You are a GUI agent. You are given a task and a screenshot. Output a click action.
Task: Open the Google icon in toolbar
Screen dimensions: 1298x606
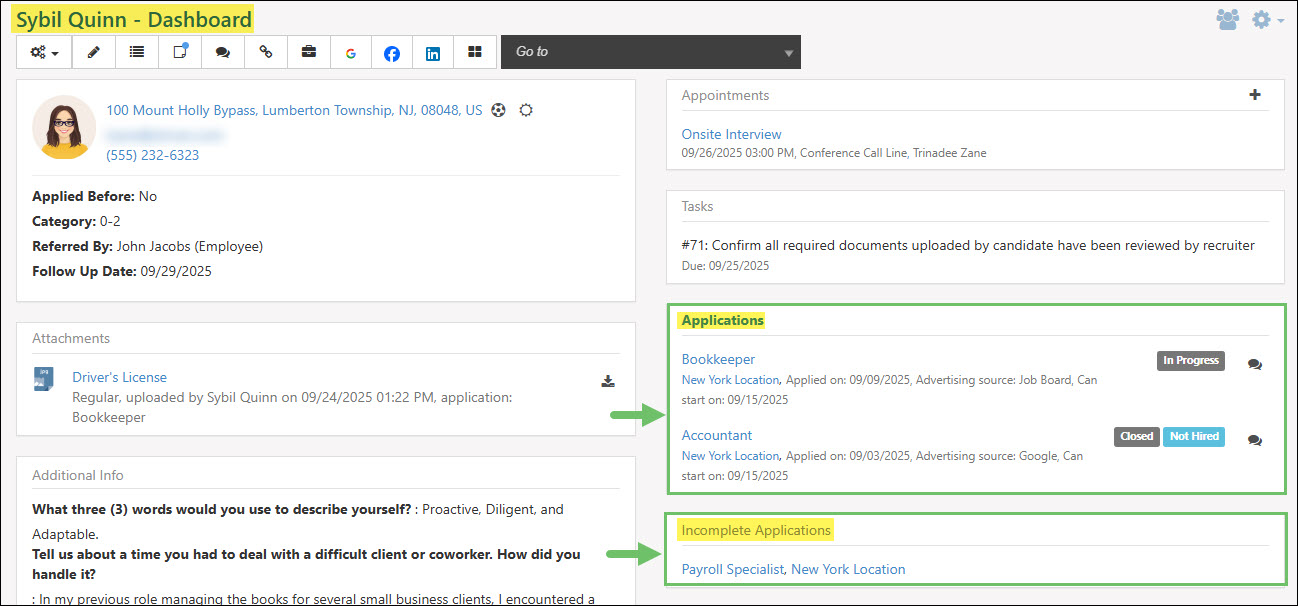350,52
